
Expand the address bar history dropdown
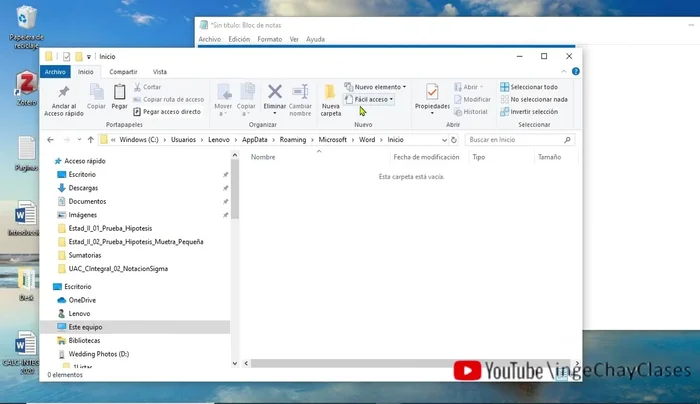(x=444, y=140)
